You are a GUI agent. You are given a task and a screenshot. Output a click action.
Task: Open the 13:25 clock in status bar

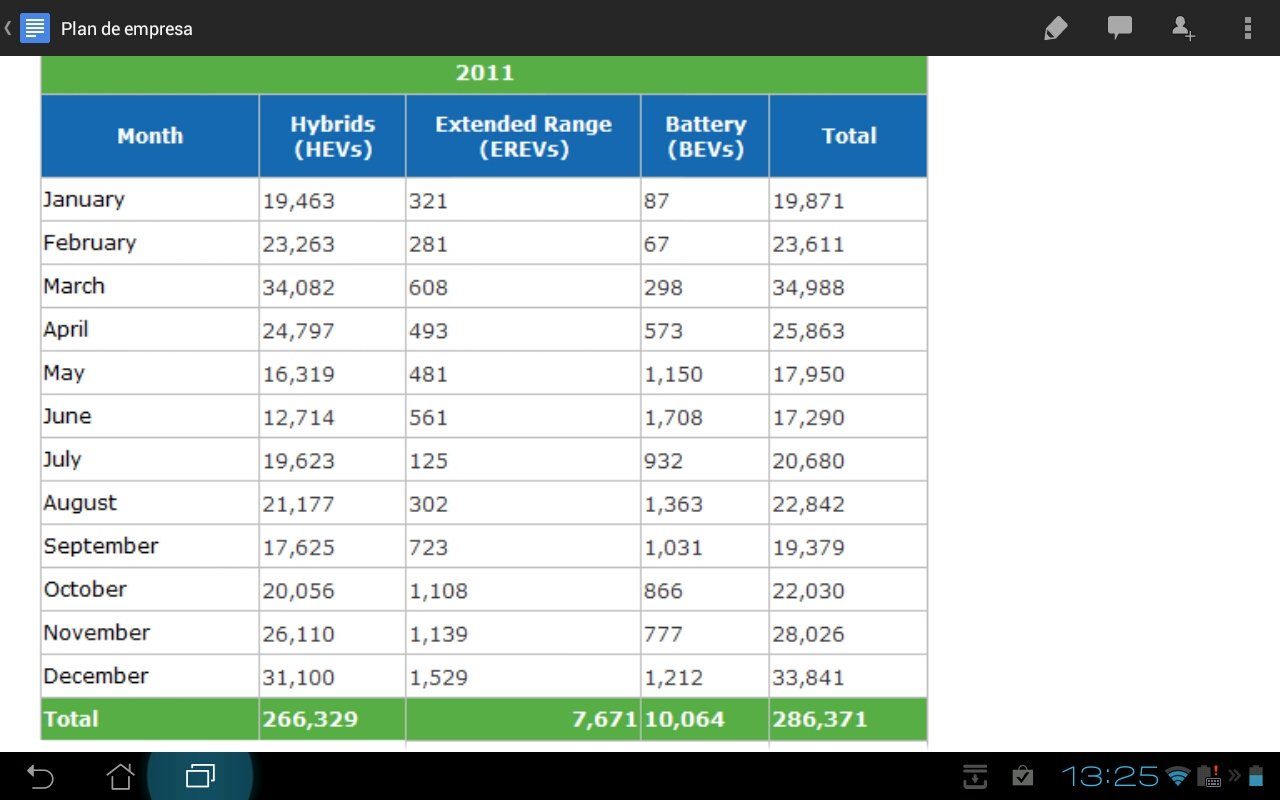click(1109, 776)
